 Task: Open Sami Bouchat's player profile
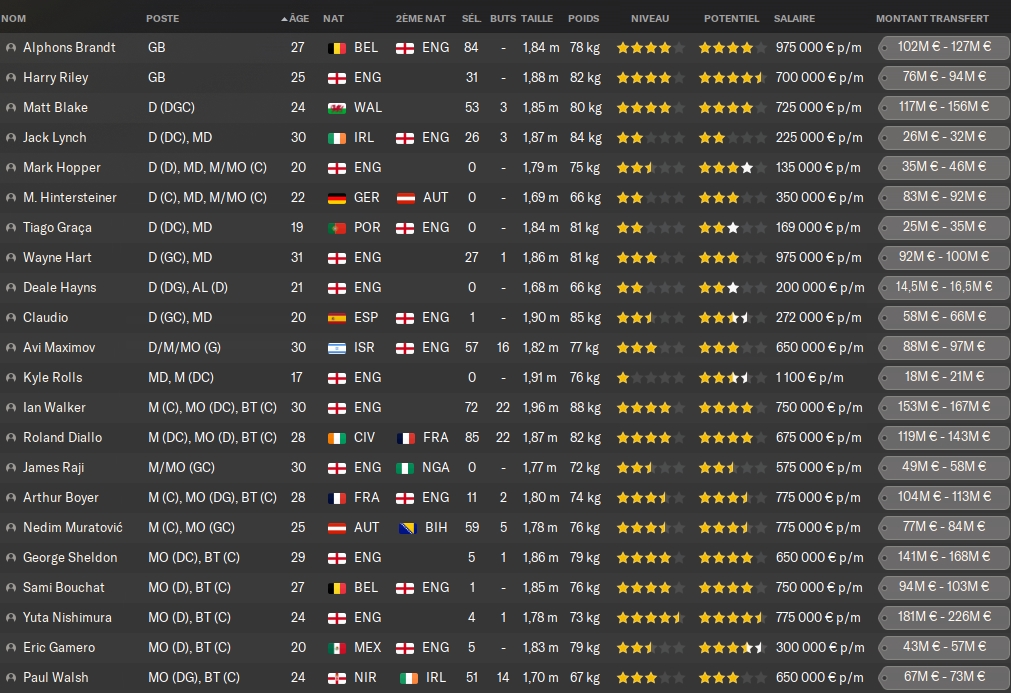point(64,587)
